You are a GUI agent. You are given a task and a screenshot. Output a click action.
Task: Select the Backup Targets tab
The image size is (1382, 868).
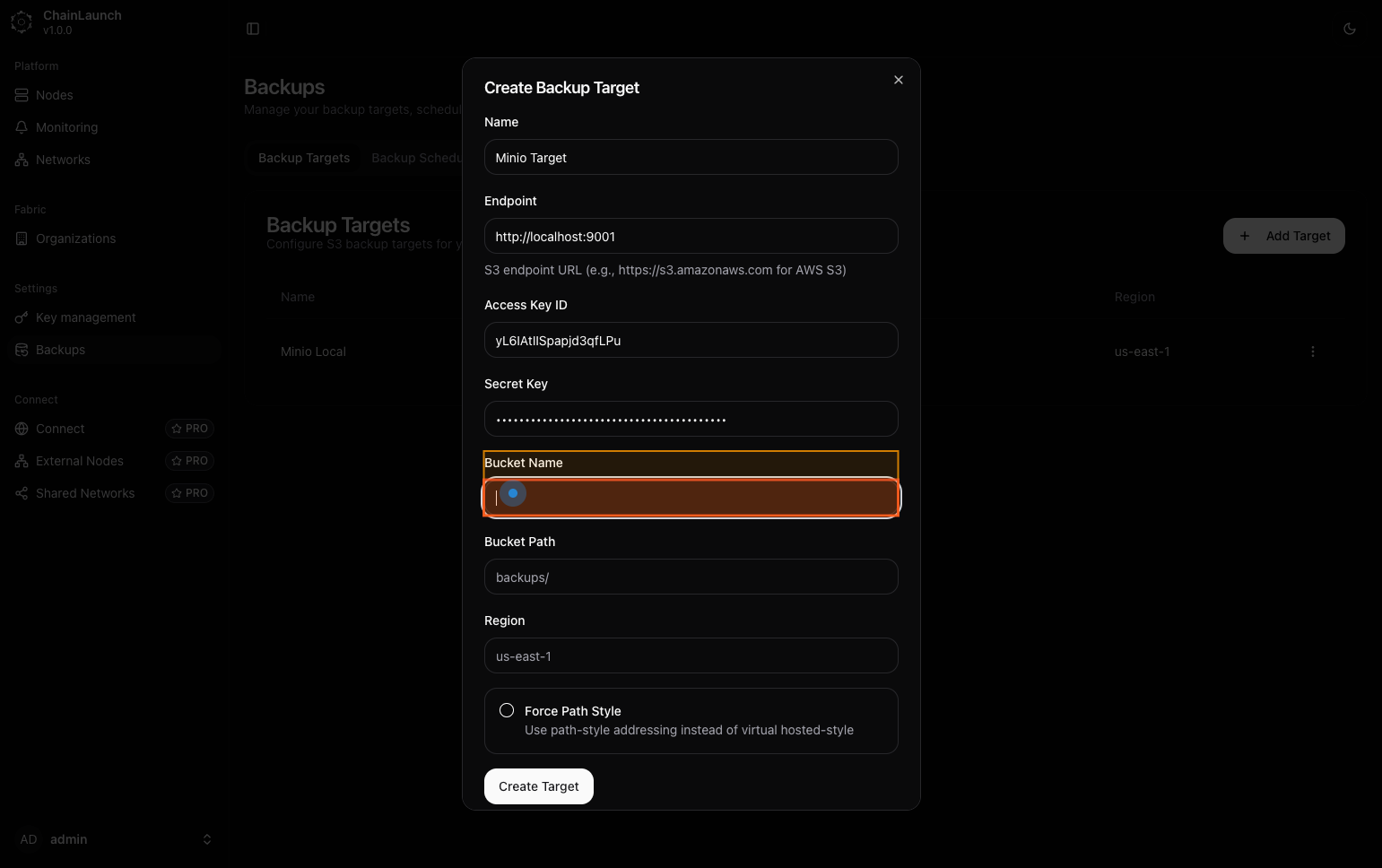click(304, 158)
